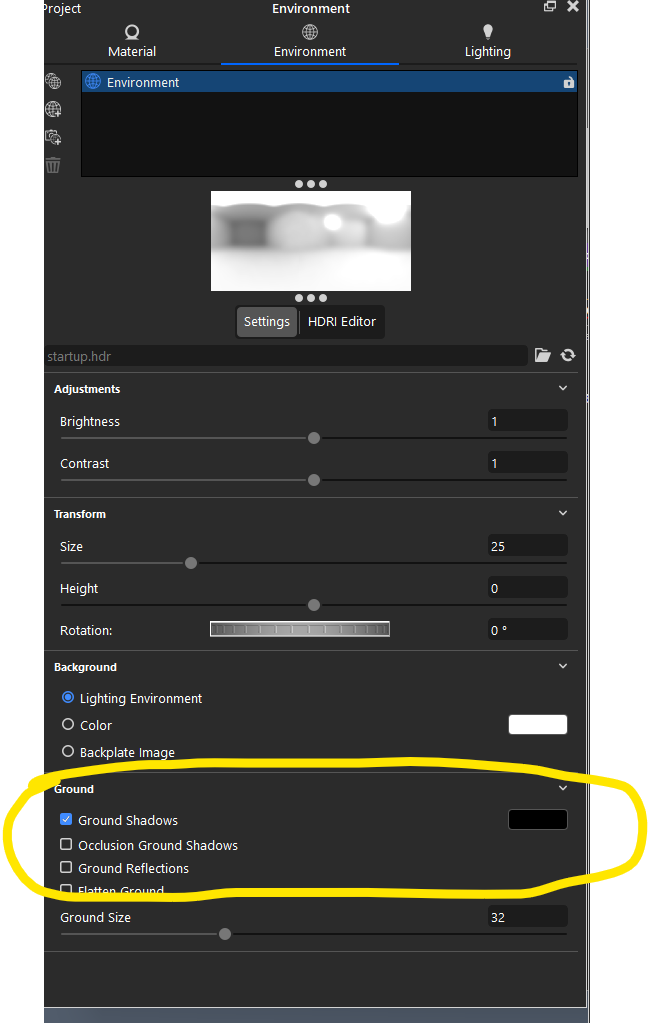
Task: Close the Project panel
Action: click(x=573, y=7)
